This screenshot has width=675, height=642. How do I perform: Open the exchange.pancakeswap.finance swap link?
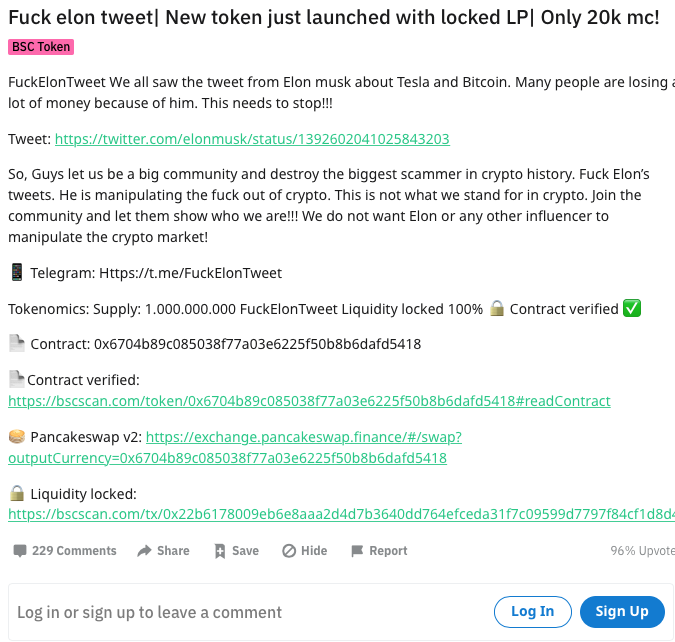pos(304,437)
